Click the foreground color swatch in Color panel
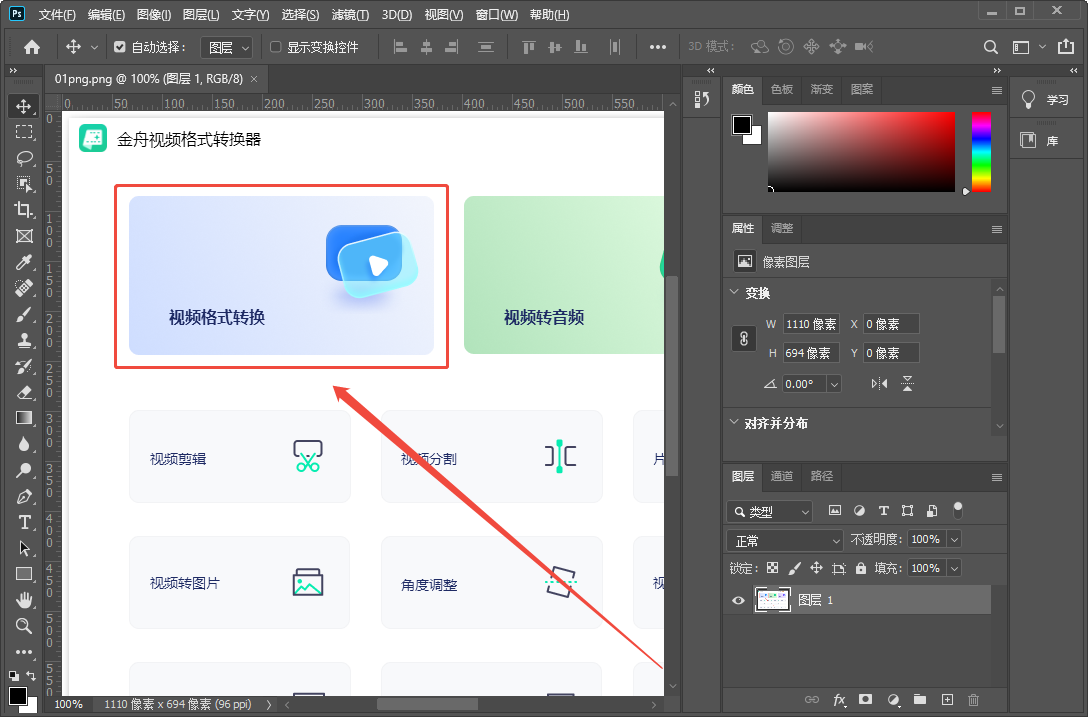 coord(742,125)
